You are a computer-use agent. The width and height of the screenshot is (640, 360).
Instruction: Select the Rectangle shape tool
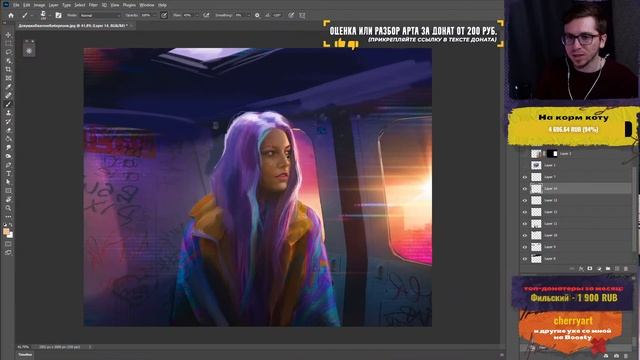point(8,191)
